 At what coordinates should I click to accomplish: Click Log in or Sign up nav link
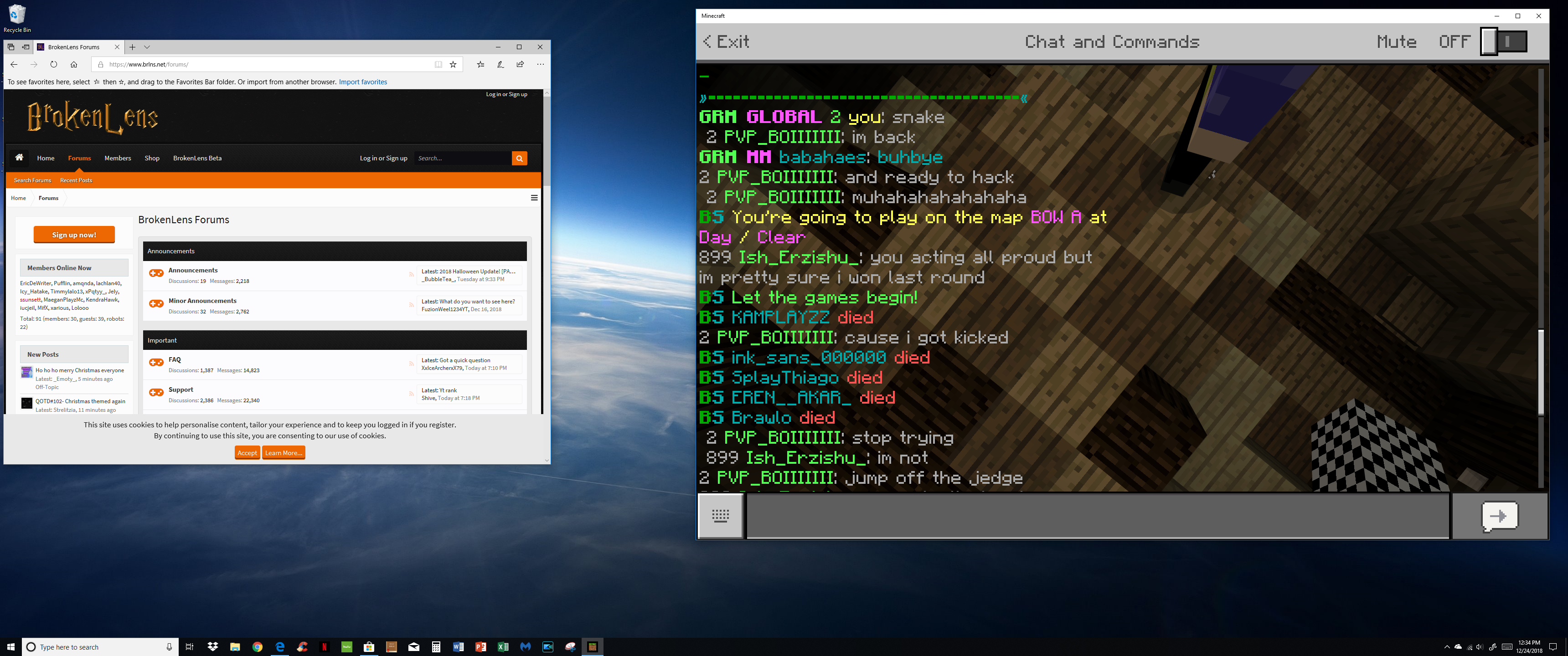pyautogui.click(x=383, y=158)
